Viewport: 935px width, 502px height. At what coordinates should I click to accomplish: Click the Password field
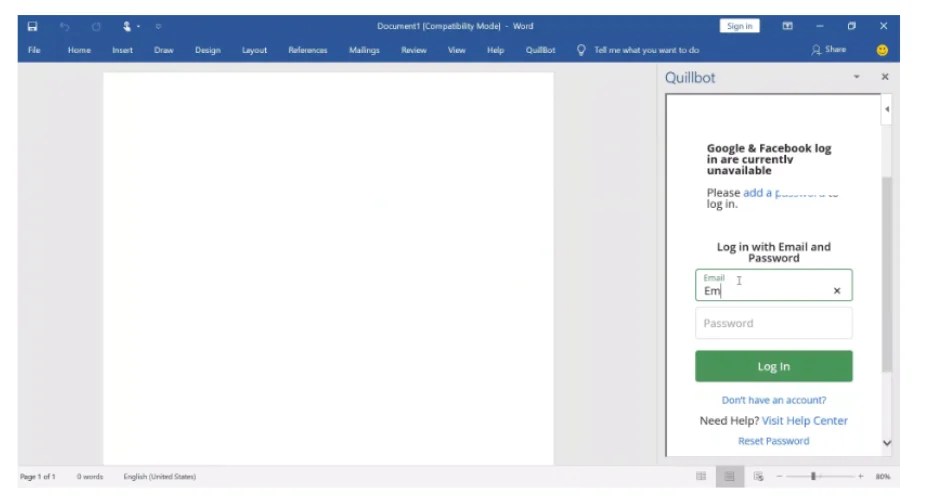pos(773,323)
